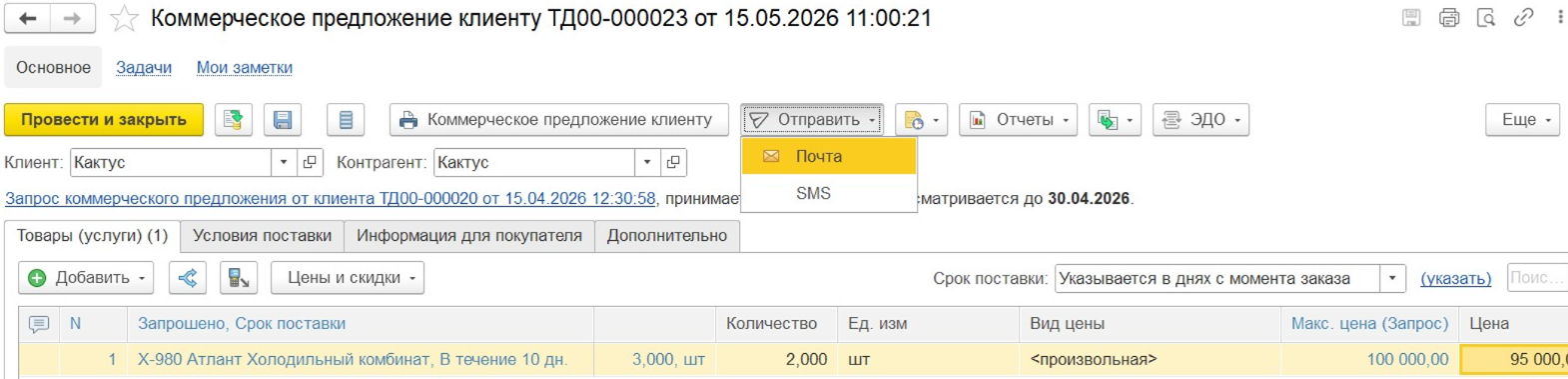This screenshot has height=379, width=1568.
Task: Copy link to document with chain icon
Action: [1523, 17]
